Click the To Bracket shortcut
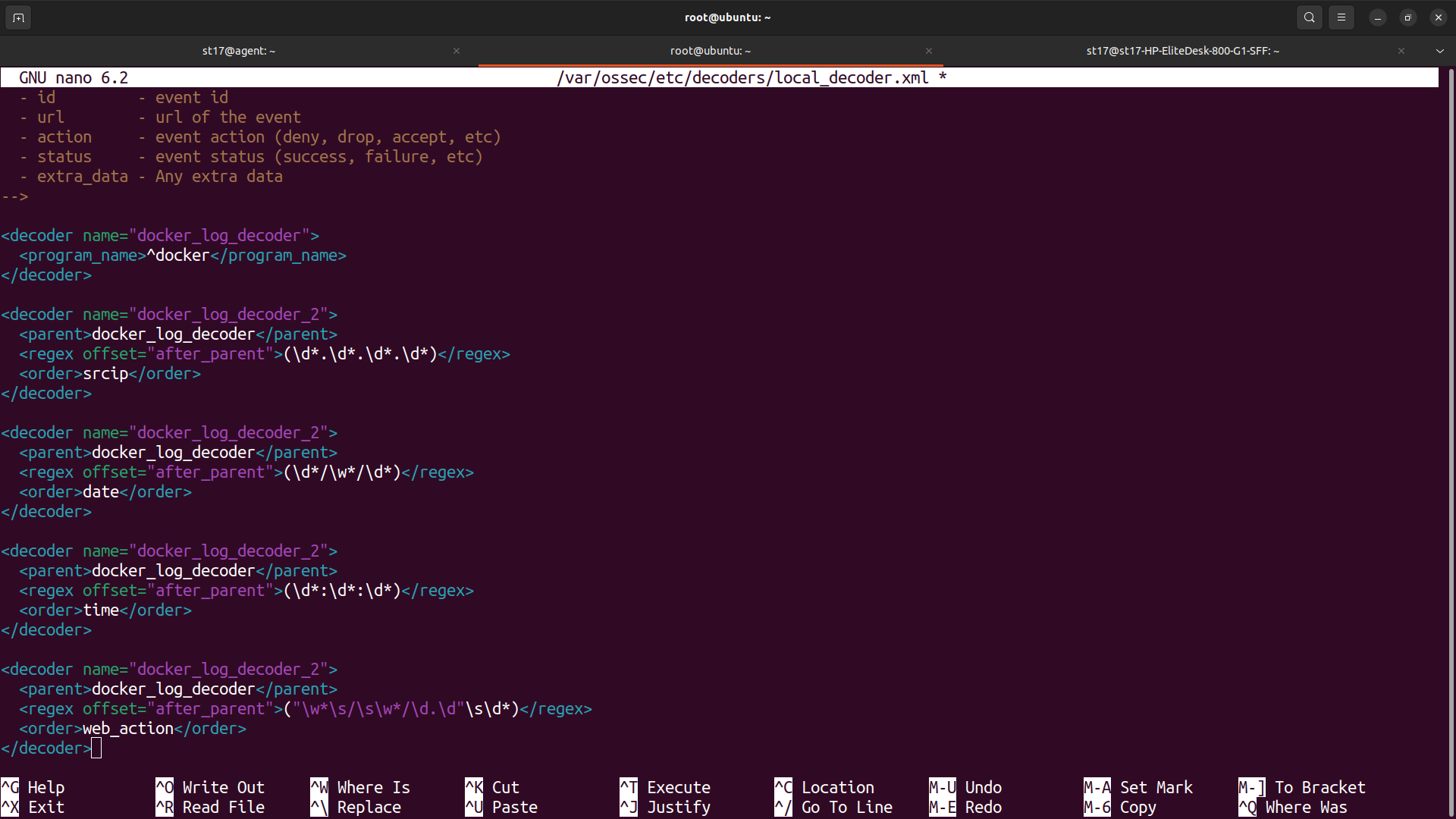This screenshot has height=819, width=1456. pos(1302,787)
